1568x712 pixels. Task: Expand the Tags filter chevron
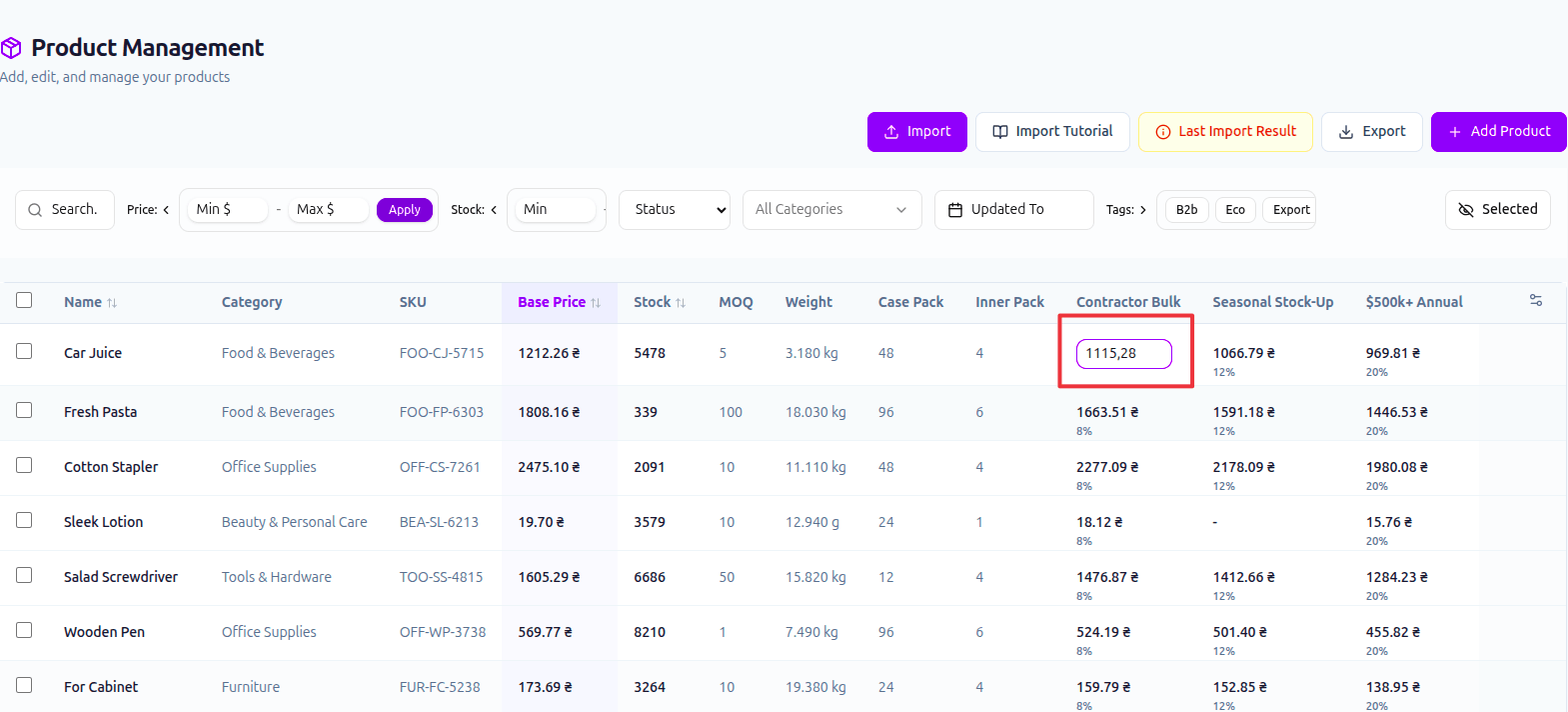(x=1143, y=210)
